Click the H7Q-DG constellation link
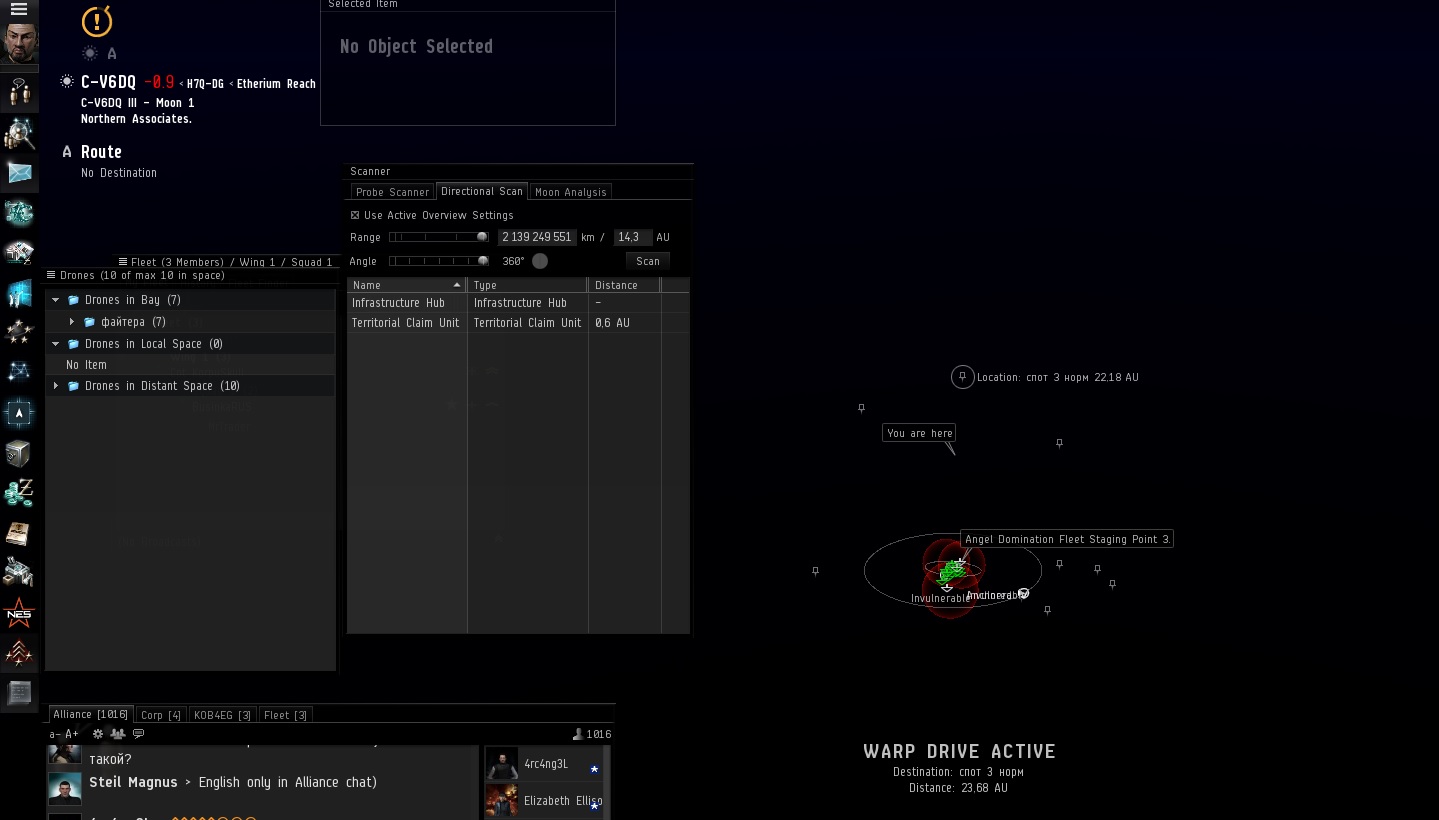Viewport: 1439px width, 820px height. (205, 84)
